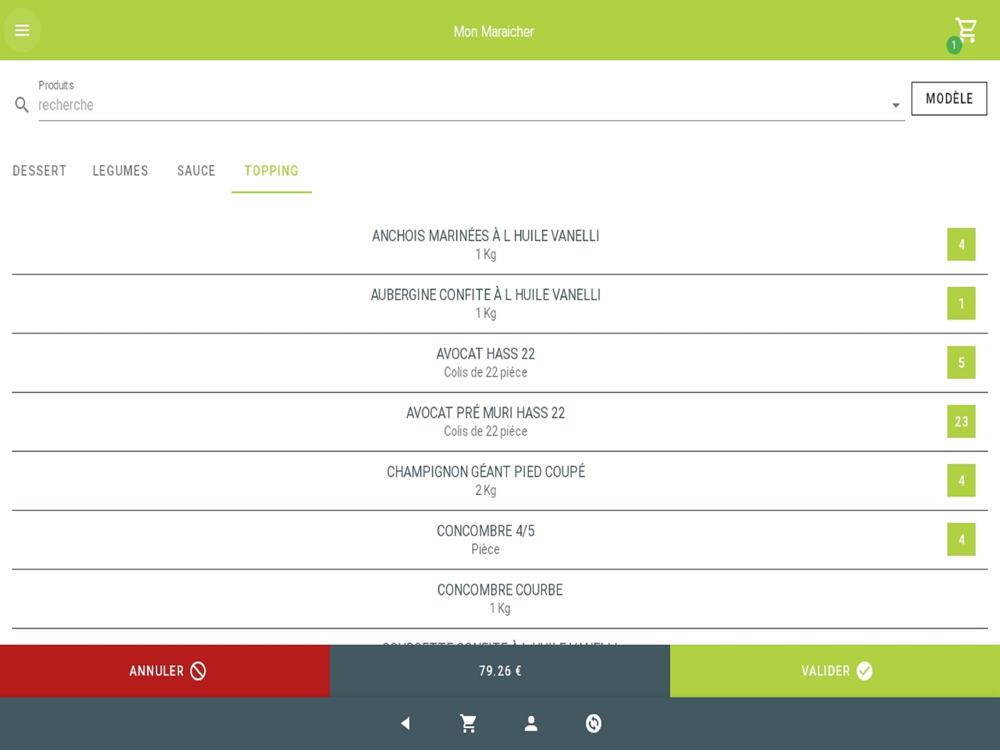Open the hamburger menu
The width and height of the screenshot is (1000, 750).
[x=22, y=30]
